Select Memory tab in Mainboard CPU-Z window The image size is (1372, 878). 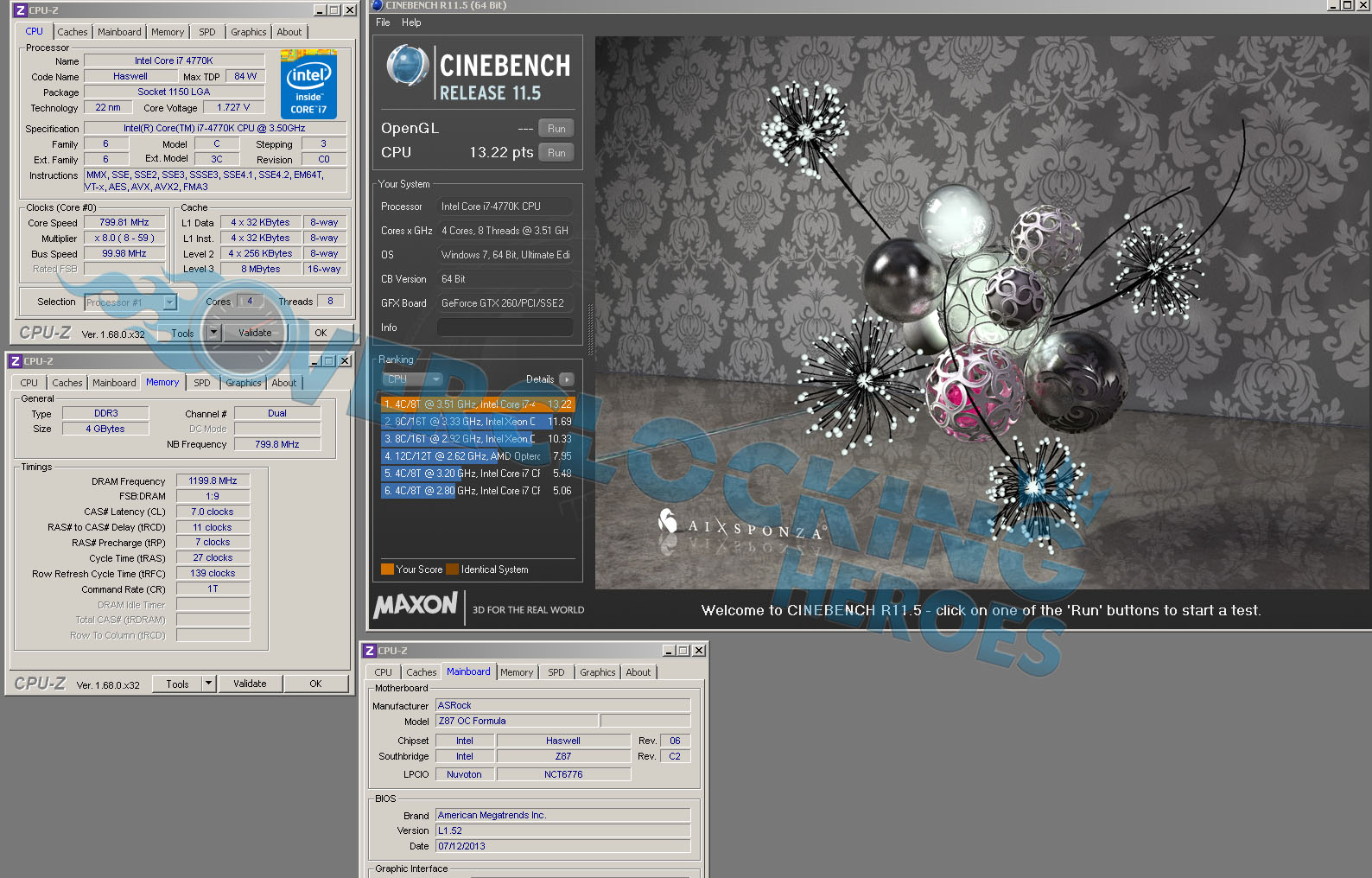(517, 672)
